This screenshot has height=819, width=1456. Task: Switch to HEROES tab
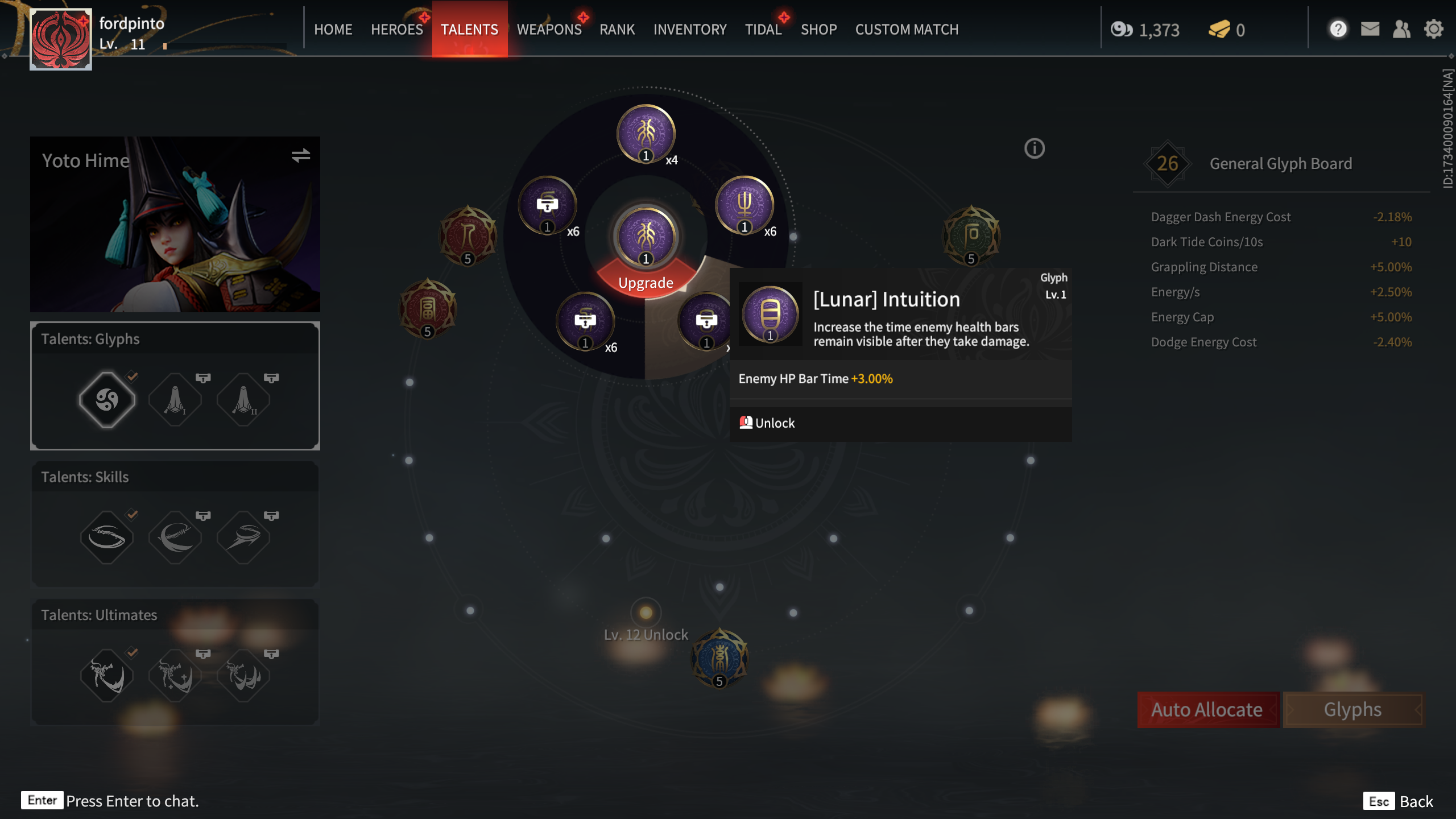click(x=397, y=29)
